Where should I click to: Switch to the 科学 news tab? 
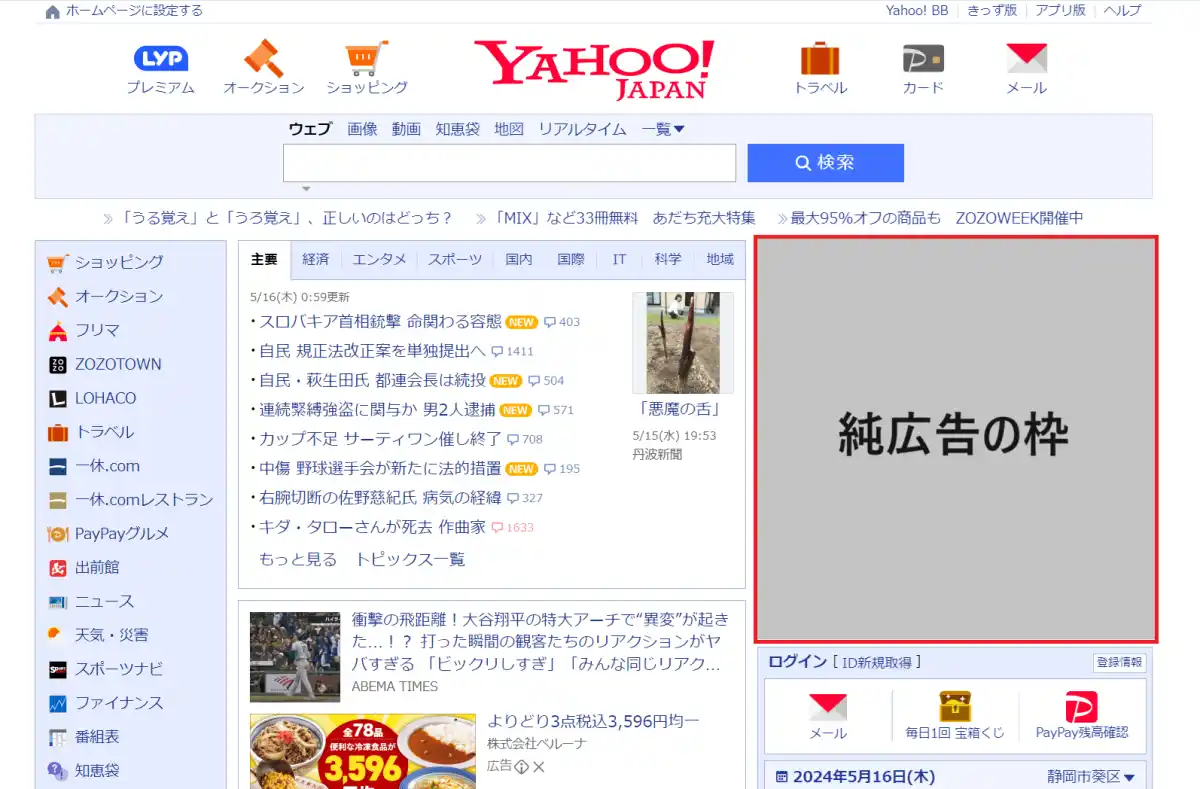[668, 259]
